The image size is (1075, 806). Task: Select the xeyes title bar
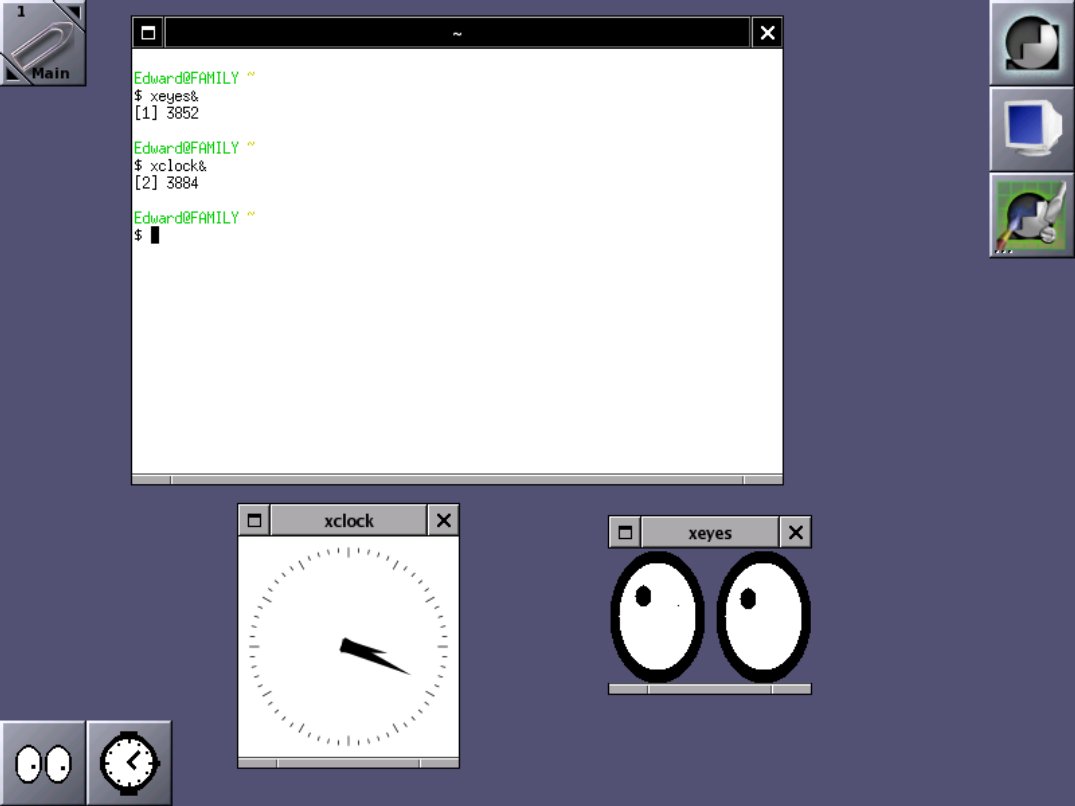[x=707, y=532]
